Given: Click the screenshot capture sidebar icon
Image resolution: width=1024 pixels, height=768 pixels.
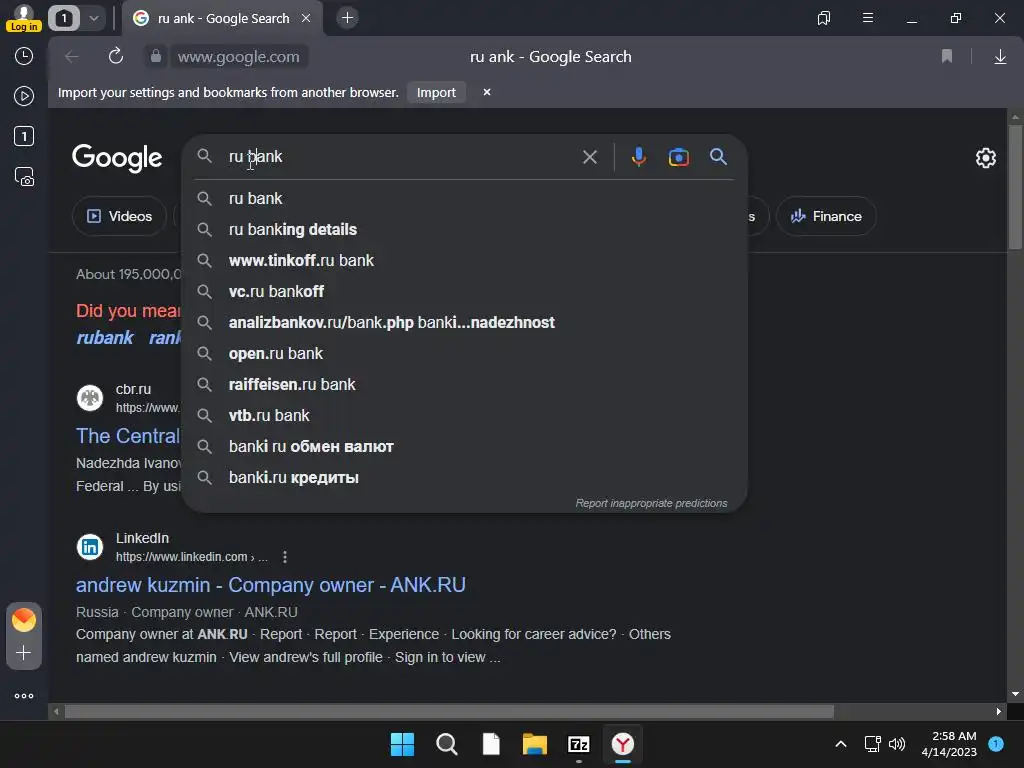Looking at the screenshot, I should (x=24, y=177).
